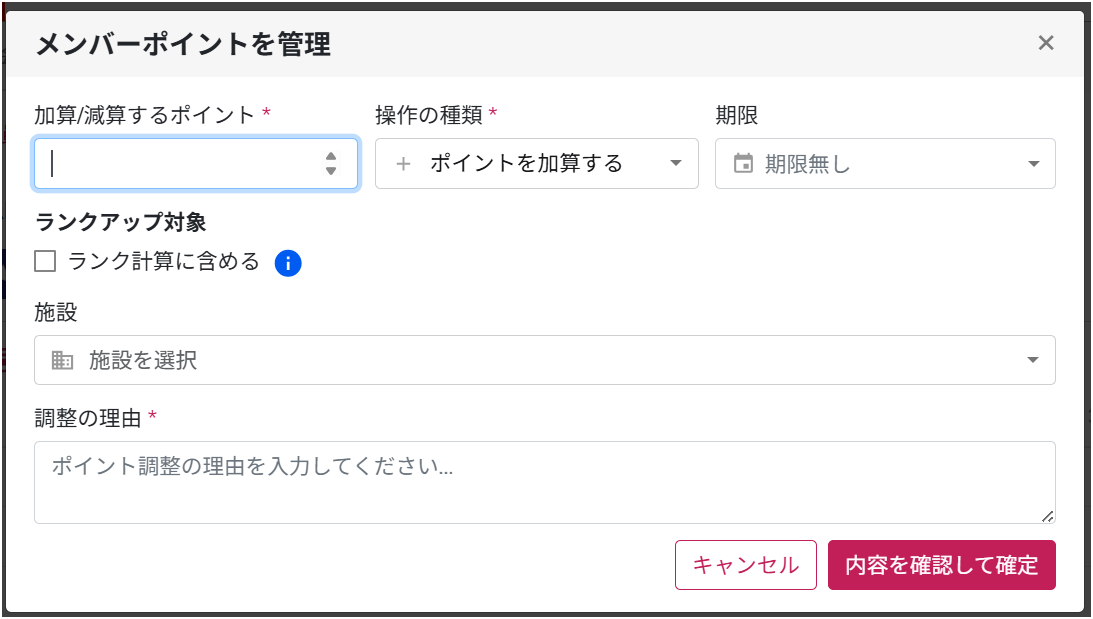Click the building icon in 施設 field
The height and width of the screenshot is (619, 1093).
click(63, 361)
